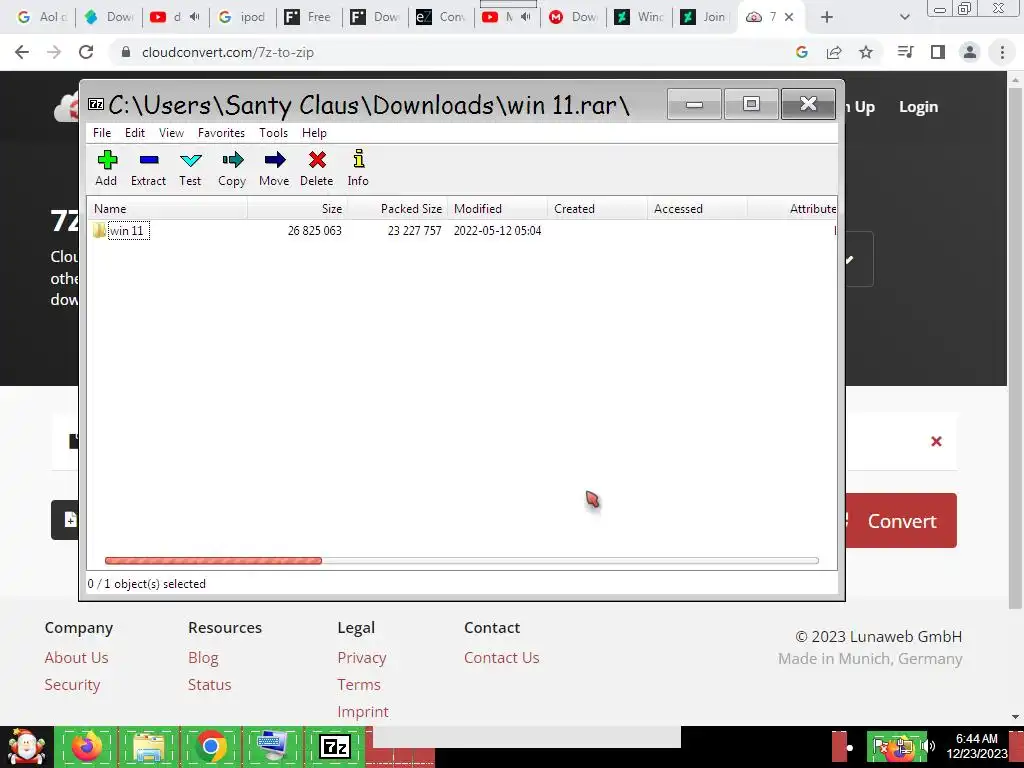The image size is (1024, 768).
Task: Open the Info toolbar item
Action: [x=358, y=168]
